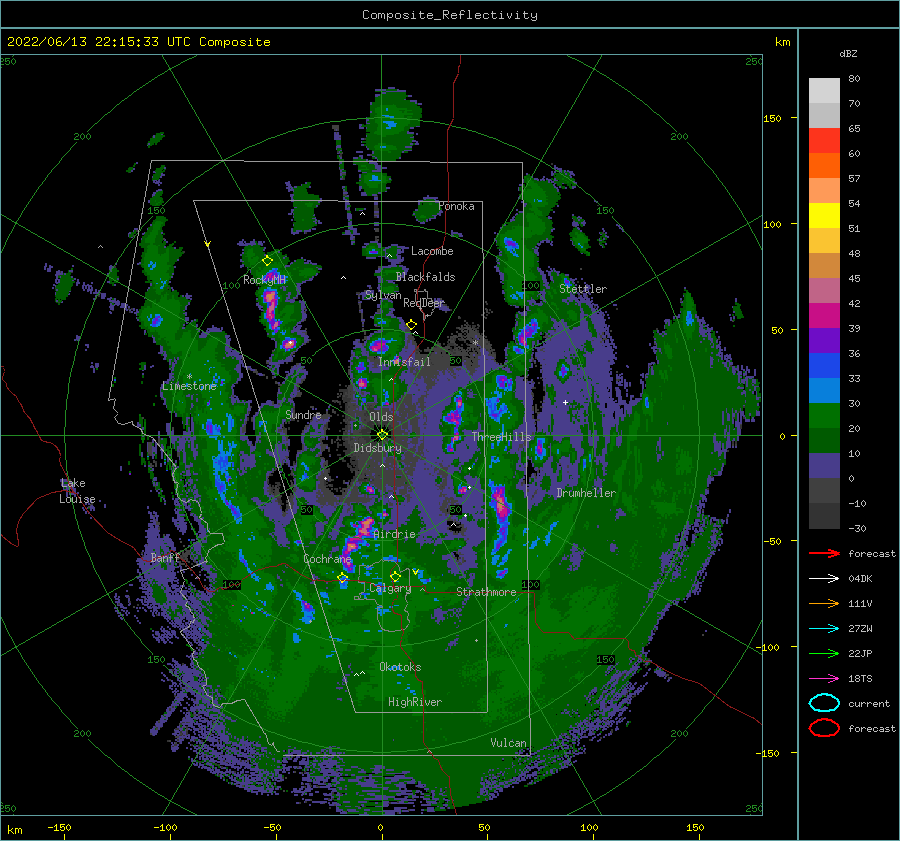Click the cyan 'current' ellipse icon
Image resolution: width=900 pixels, height=841 pixels.
(x=824, y=703)
